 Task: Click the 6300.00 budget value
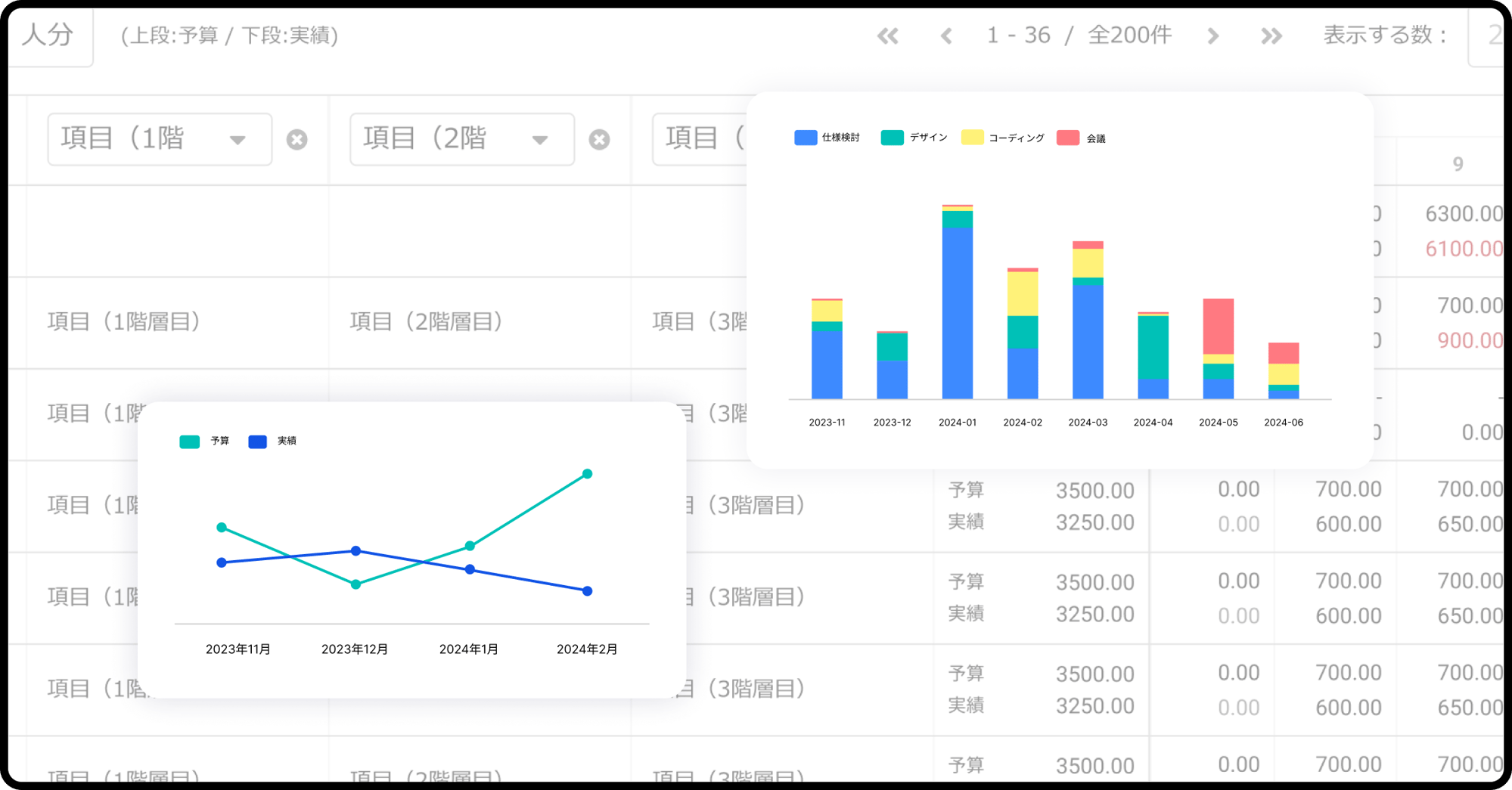coord(1464,214)
